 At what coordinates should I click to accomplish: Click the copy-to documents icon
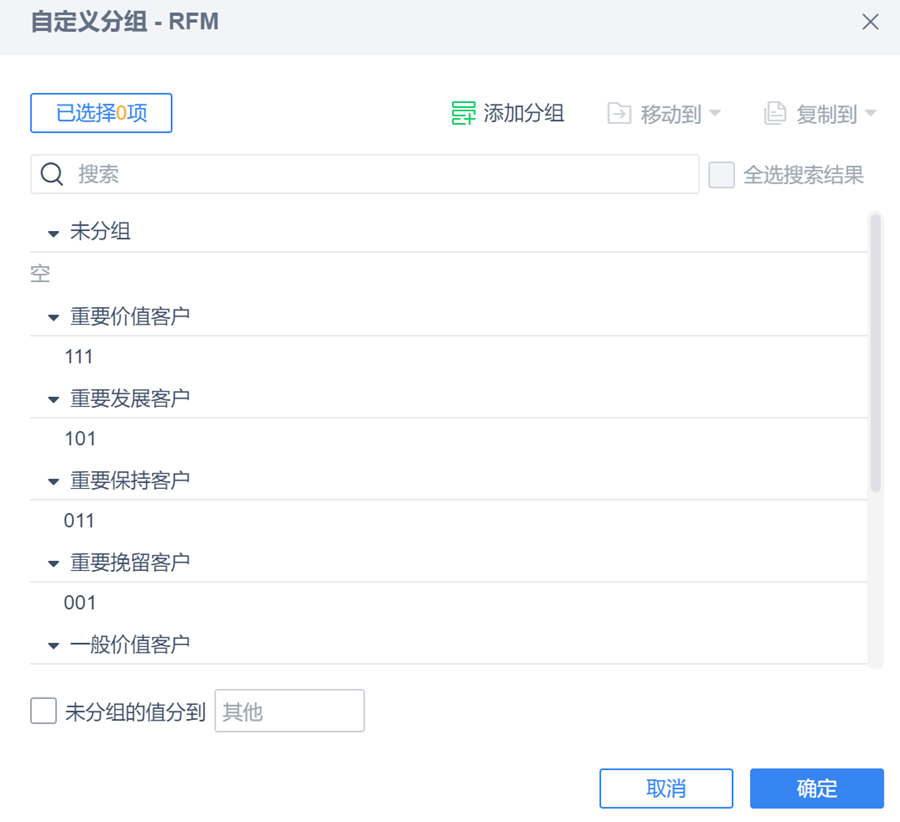(x=775, y=114)
